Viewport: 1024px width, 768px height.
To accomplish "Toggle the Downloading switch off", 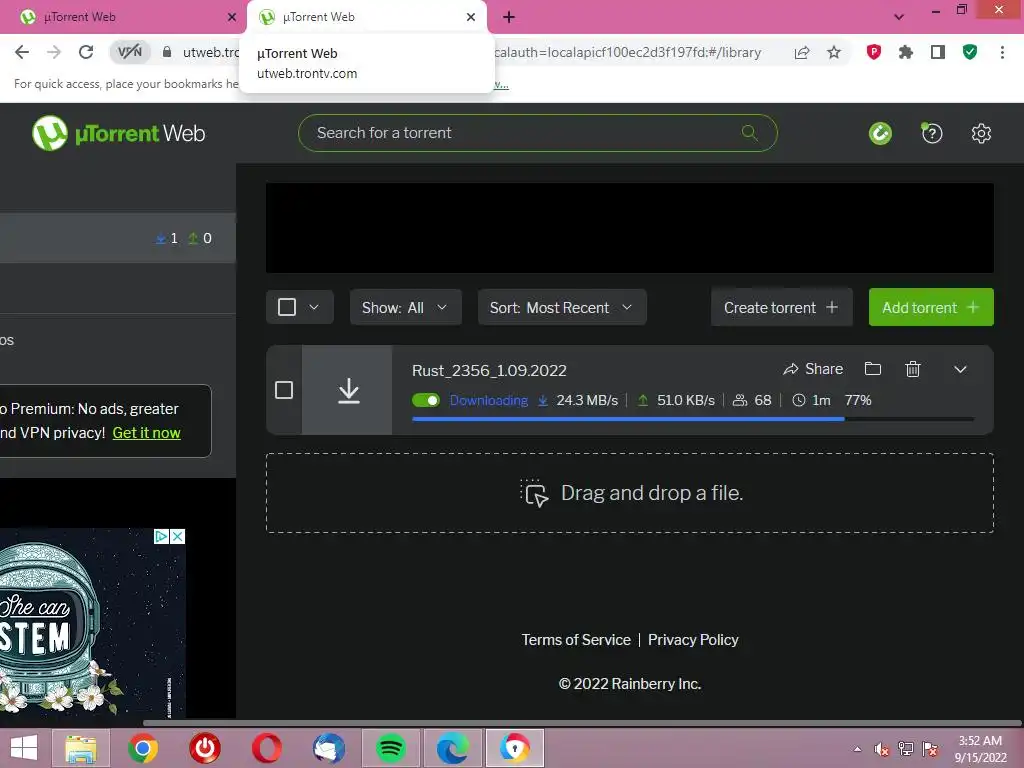I will tap(426, 400).
